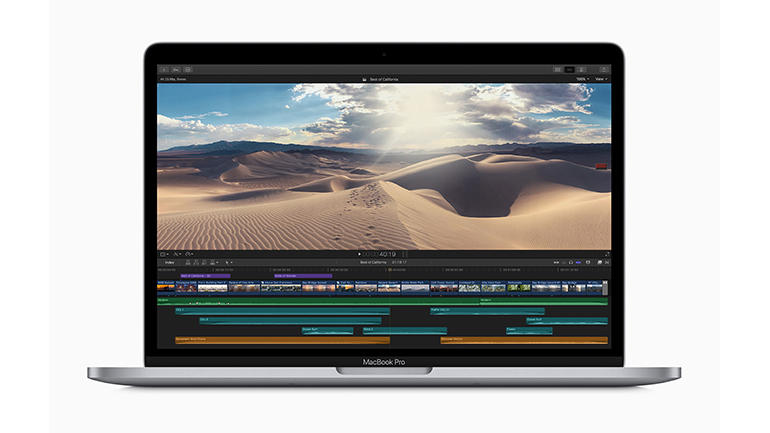The height and width of the screenshot is (433, 770).
Task: Open the Clip Appearance options
Action: coord(588,263)
